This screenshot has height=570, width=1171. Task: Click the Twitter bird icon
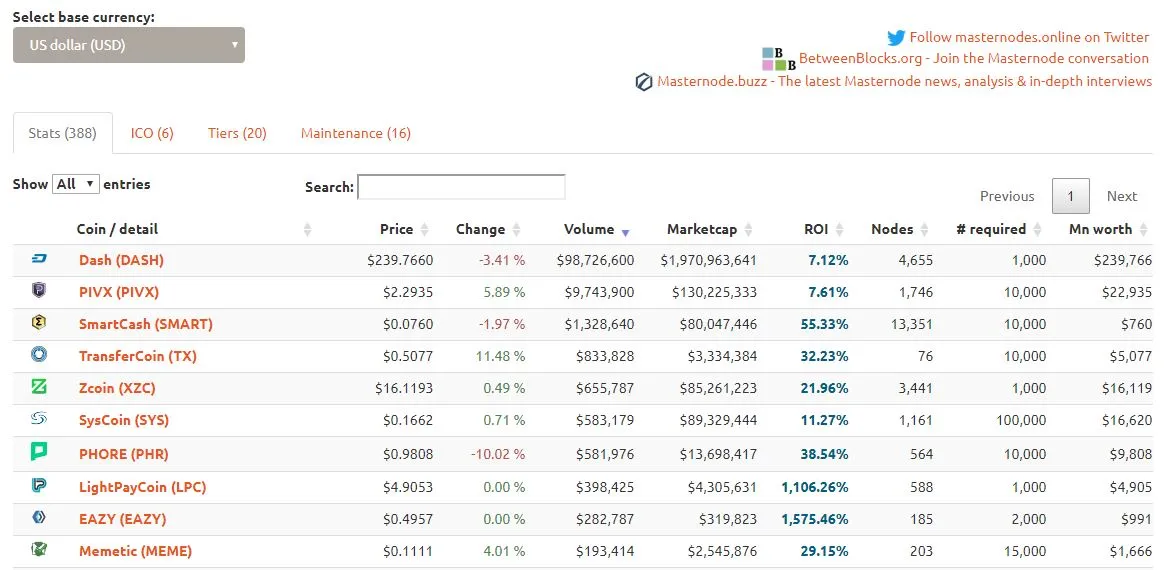[x=896, y=37]
